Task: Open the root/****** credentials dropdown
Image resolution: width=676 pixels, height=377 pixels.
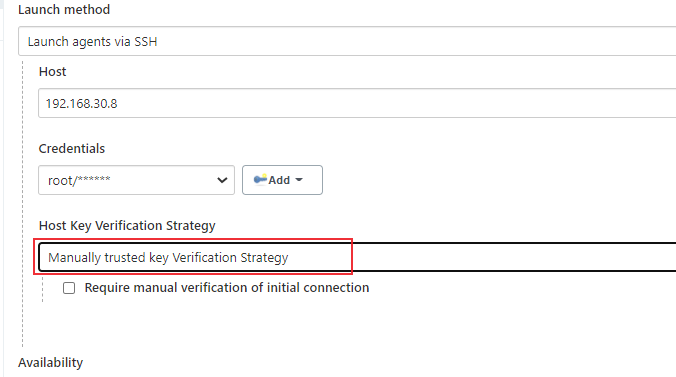Action: 136,180
